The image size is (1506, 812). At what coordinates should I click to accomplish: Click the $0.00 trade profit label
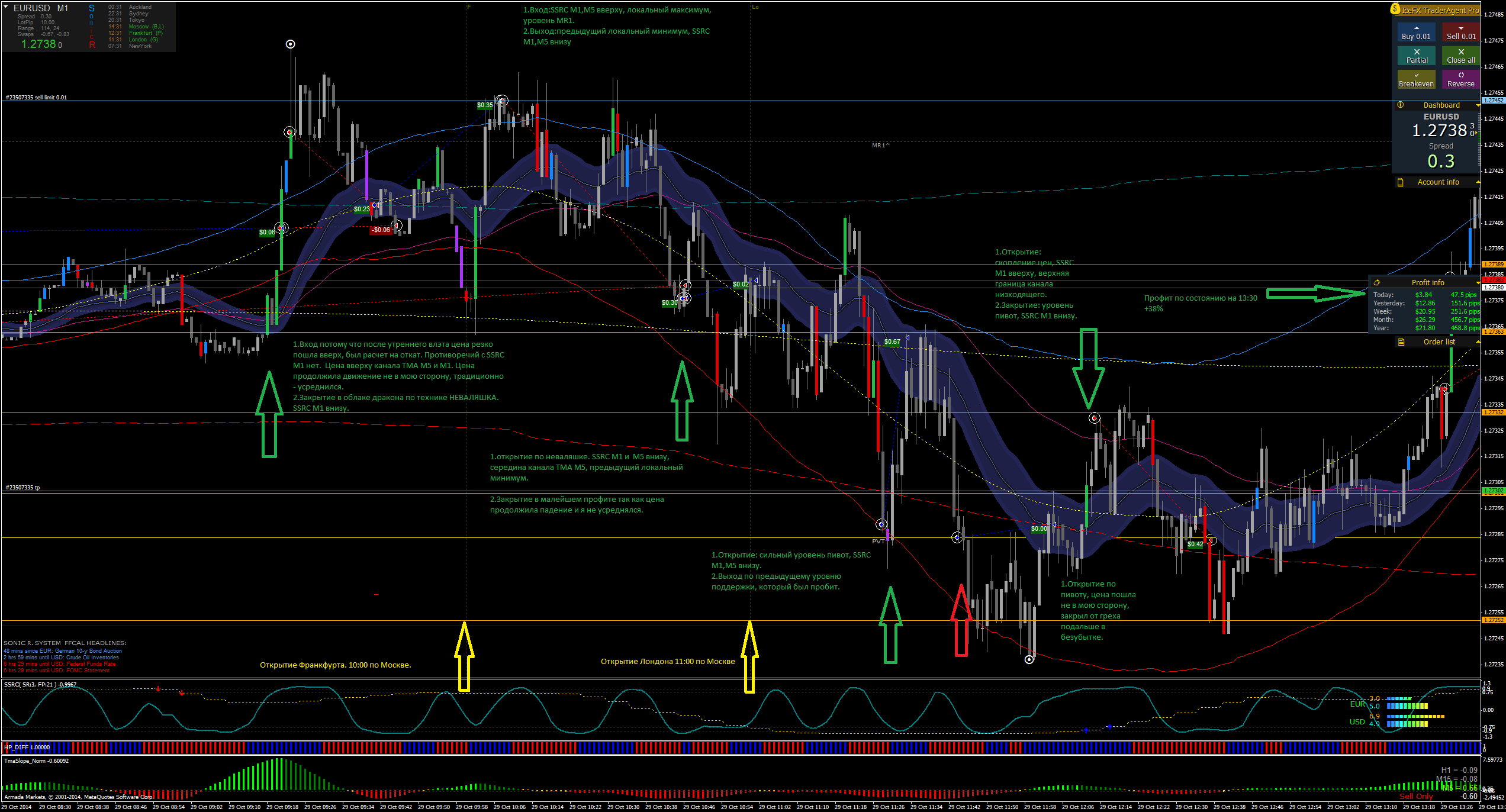point(1039,529)
